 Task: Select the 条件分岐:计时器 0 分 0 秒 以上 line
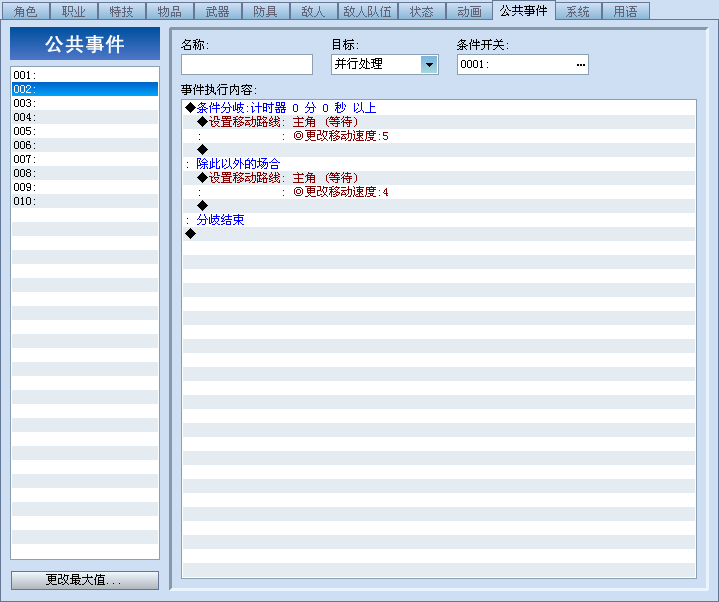click(x=439, y=108)
